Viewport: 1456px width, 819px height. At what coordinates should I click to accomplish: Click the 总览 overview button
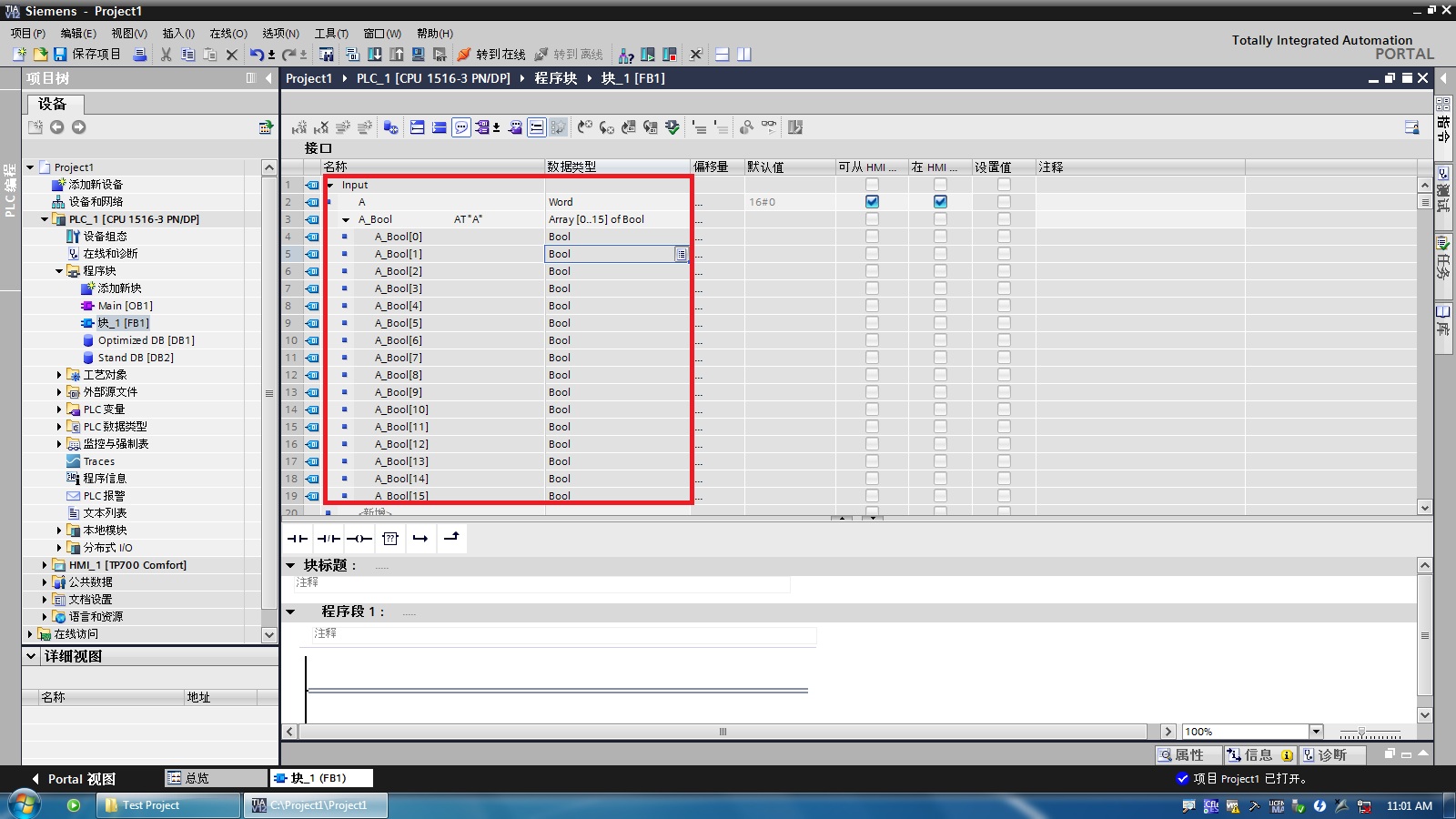[216, 778]
